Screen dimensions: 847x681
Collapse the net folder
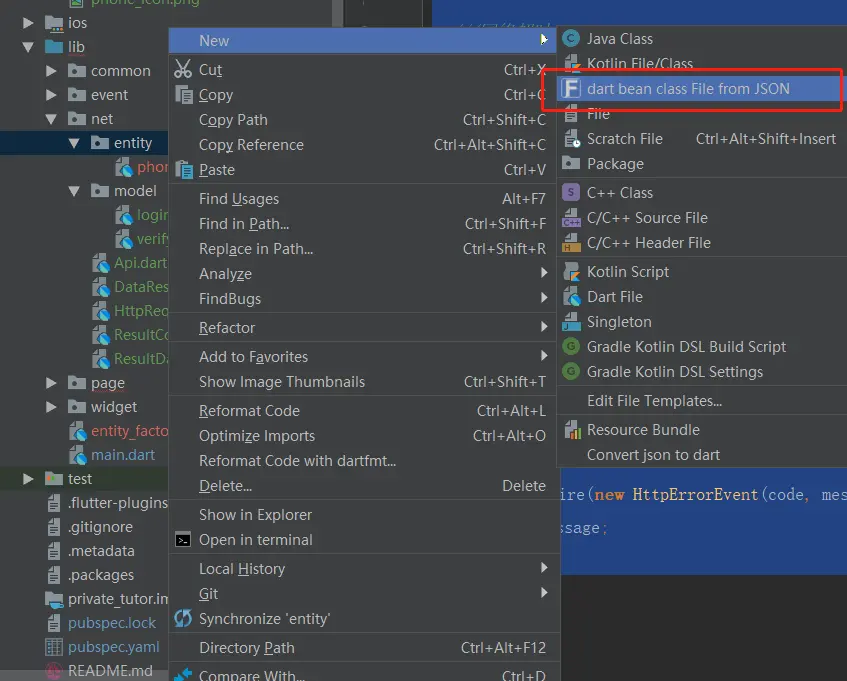[51, 119]
